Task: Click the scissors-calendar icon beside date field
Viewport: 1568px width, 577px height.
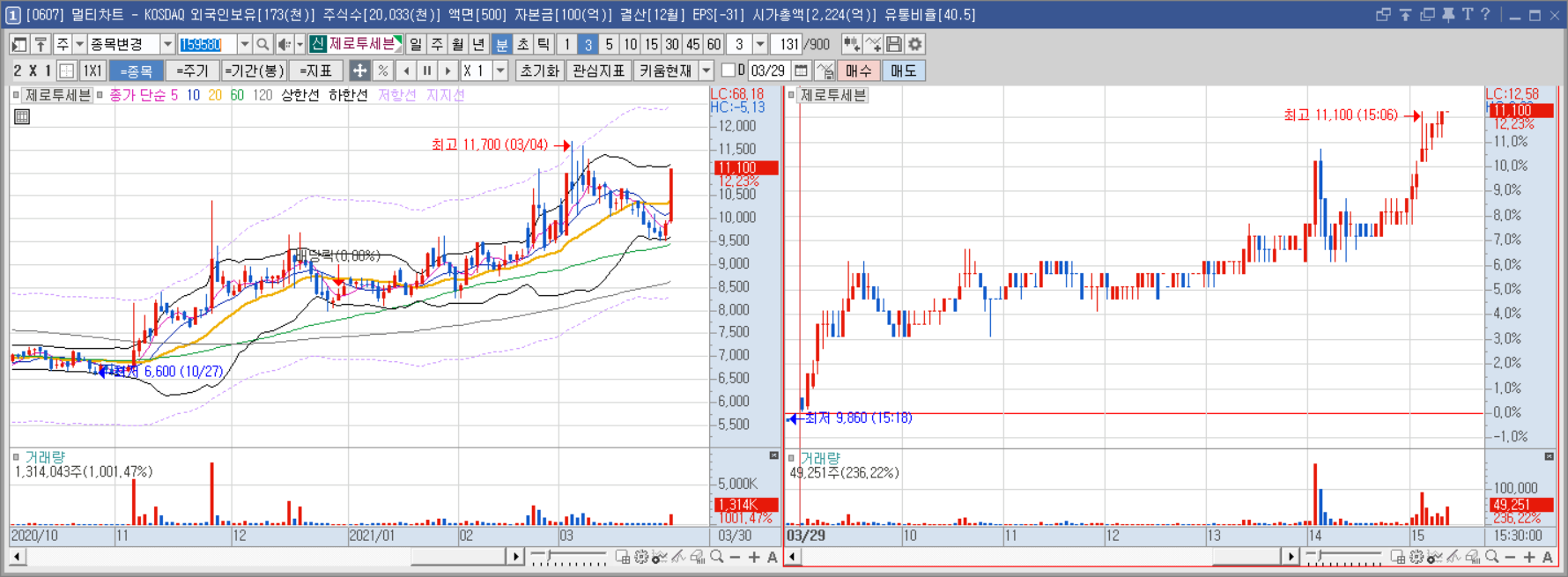Action: [x=825, y=70]
